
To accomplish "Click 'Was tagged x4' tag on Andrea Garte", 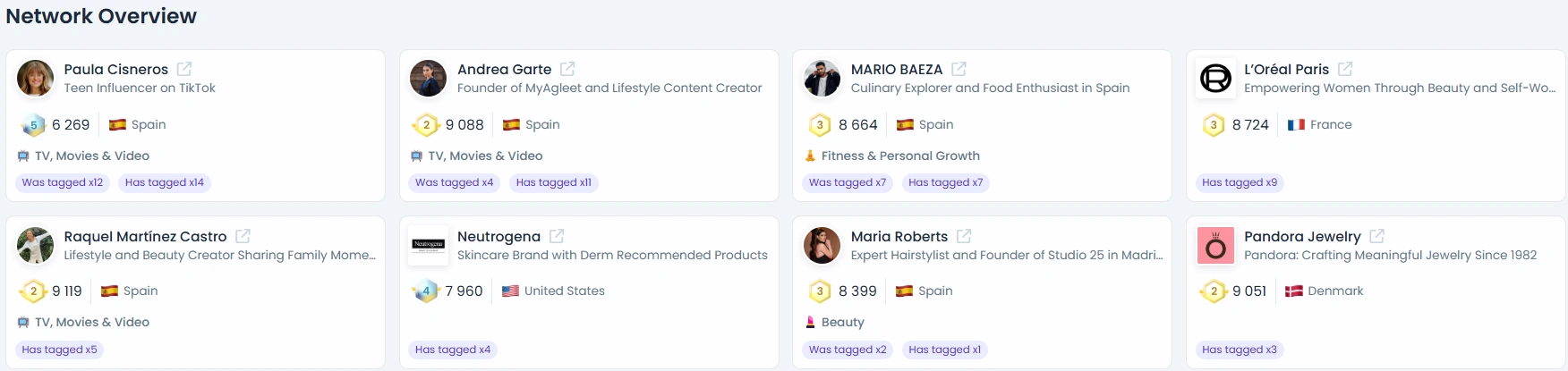I will coord(455,182).
